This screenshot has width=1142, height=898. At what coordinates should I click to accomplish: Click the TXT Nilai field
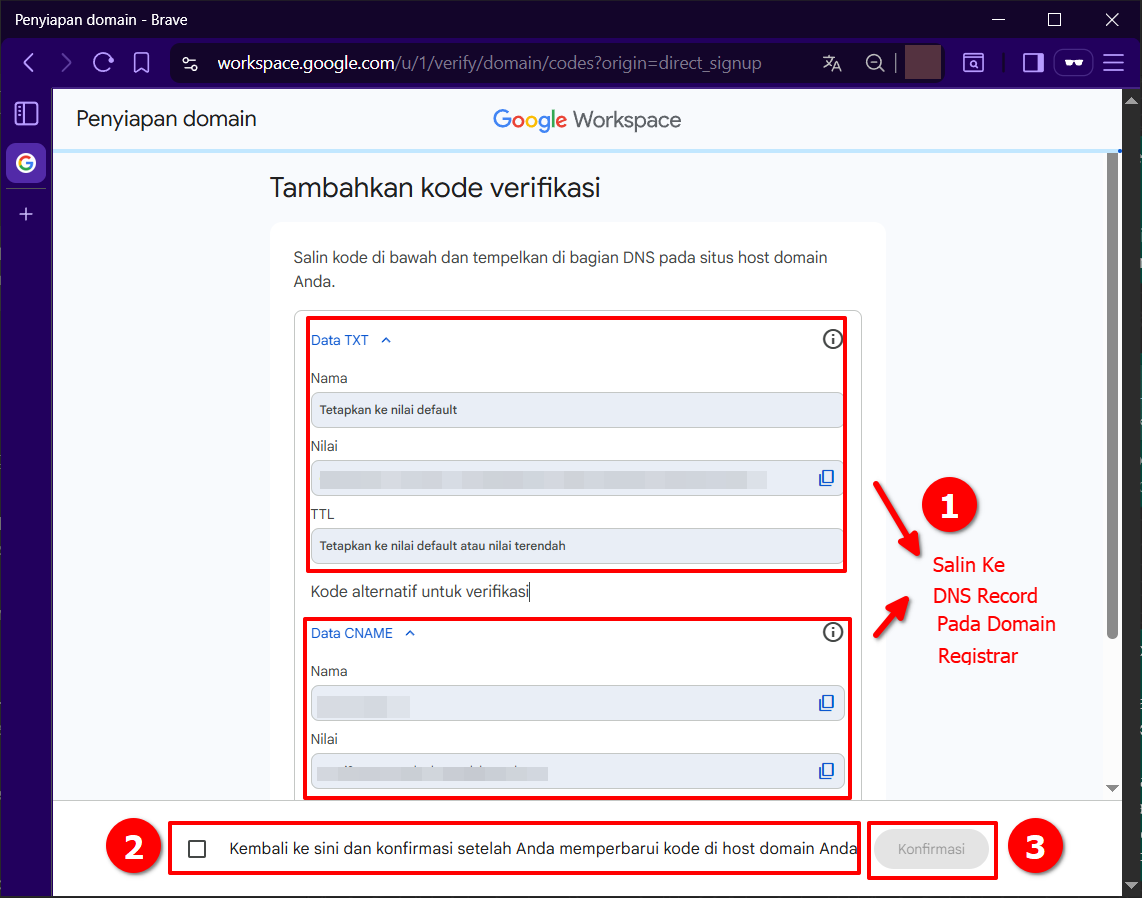point(577,478)
